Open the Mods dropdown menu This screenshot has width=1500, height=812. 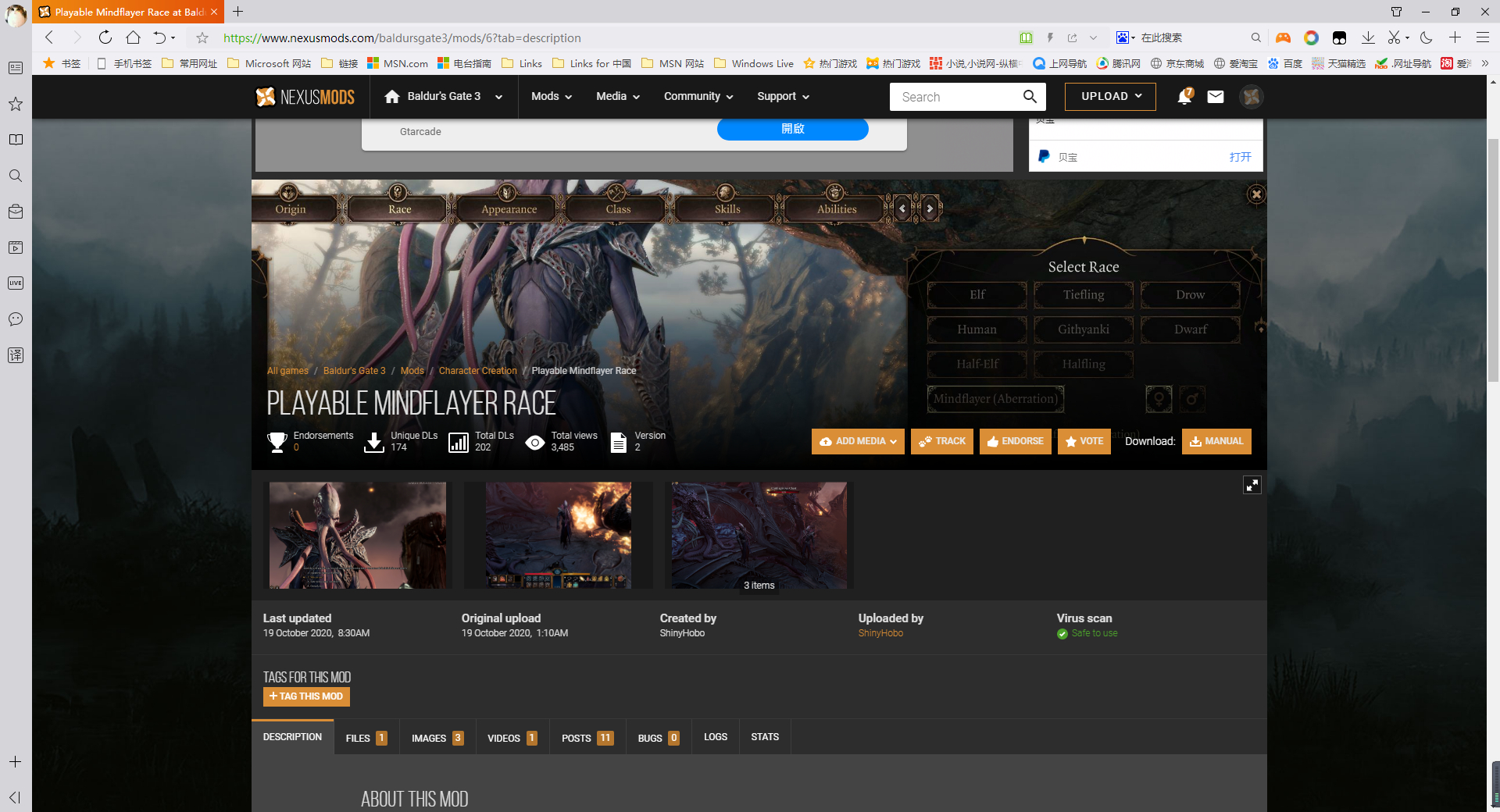[x=552, y=97]
